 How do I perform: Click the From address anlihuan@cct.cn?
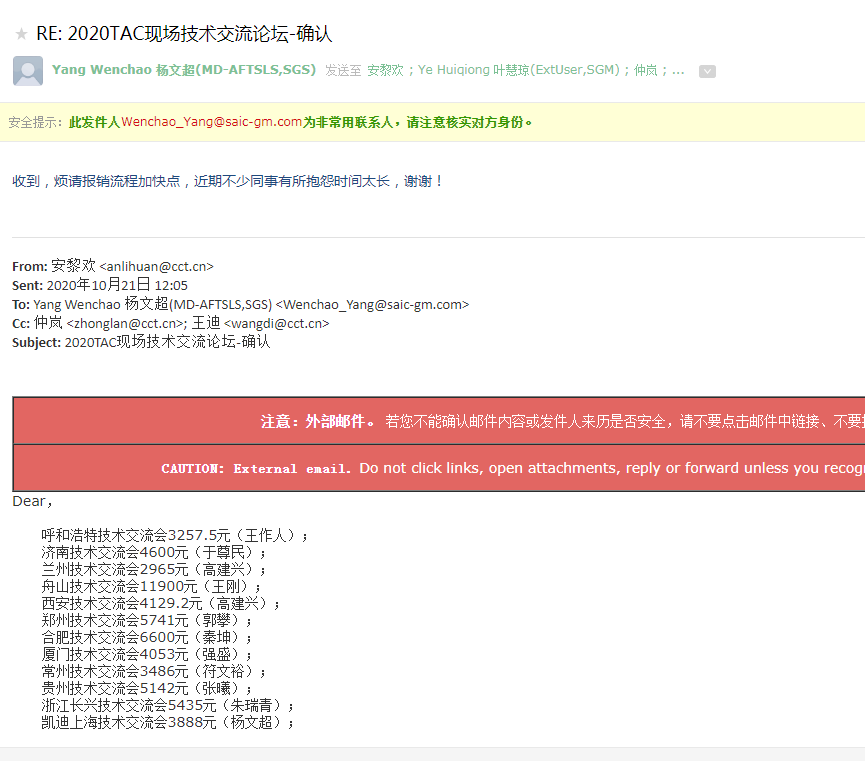pyautogui.click(x=157, y=267)
